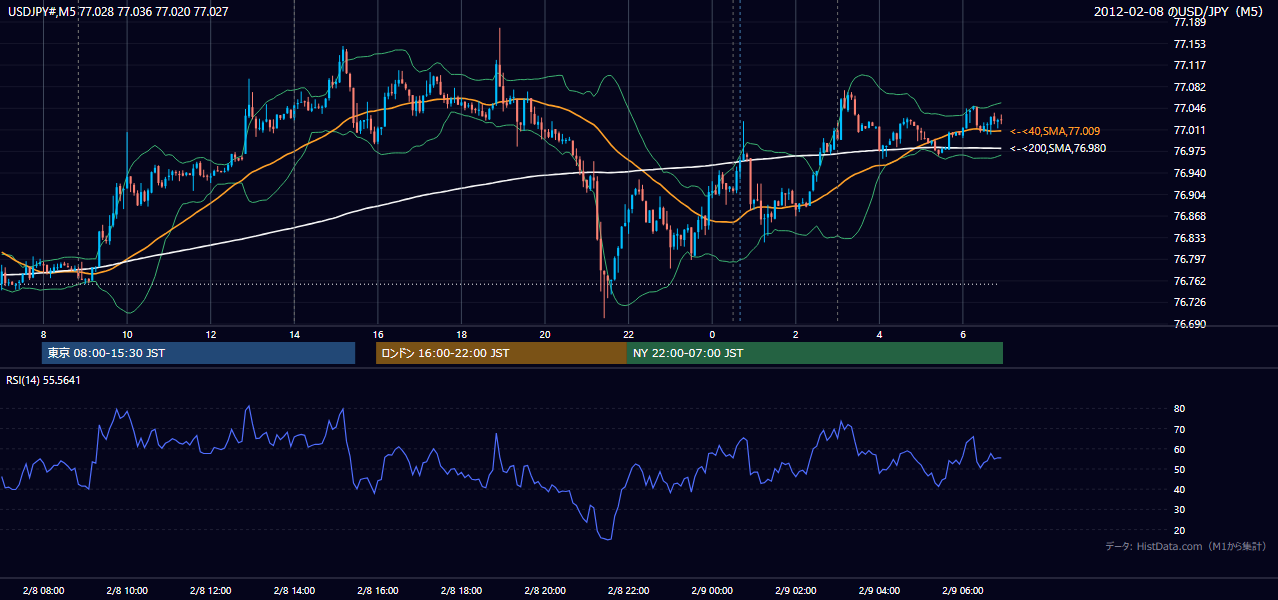The height and width of the screenshot is (600, 1278).
Task: Click the 2/9 04:00 date axis label
Action: coord(879,590)
